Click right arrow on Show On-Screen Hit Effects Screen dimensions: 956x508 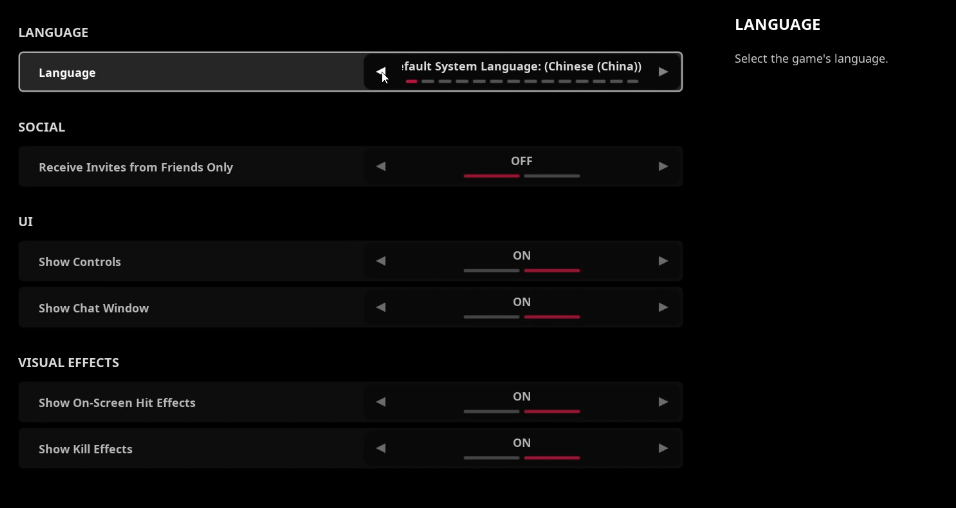[663, 402]
